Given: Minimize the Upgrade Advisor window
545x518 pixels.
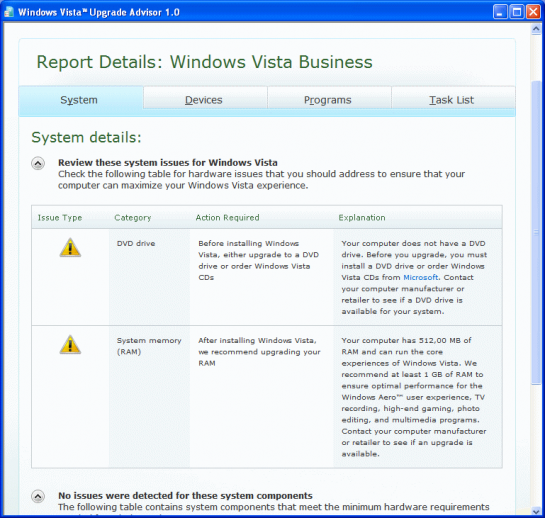Looking at the screenshot, I should tap(500, 12).
